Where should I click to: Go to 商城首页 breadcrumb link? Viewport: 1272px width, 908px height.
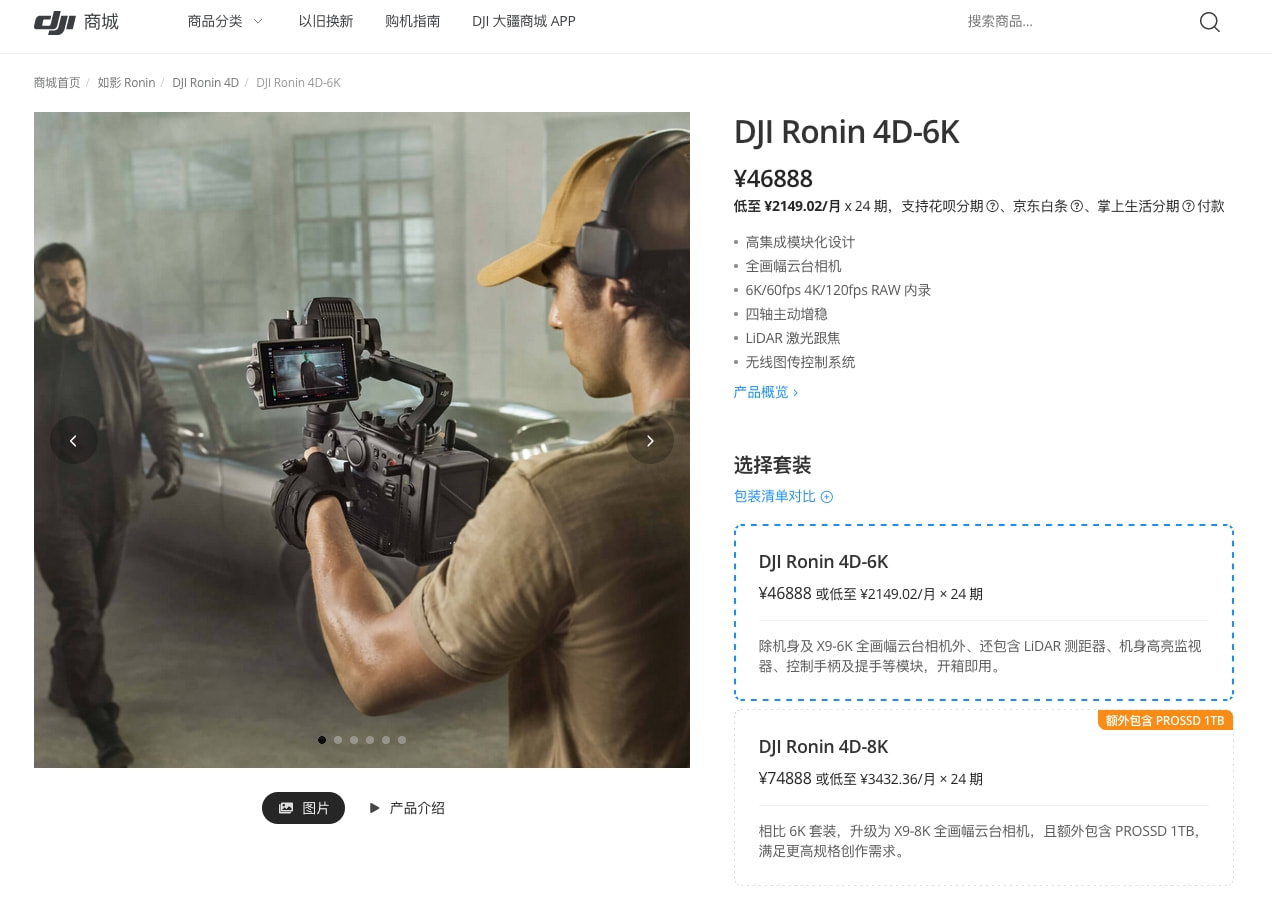click(57, 83)
